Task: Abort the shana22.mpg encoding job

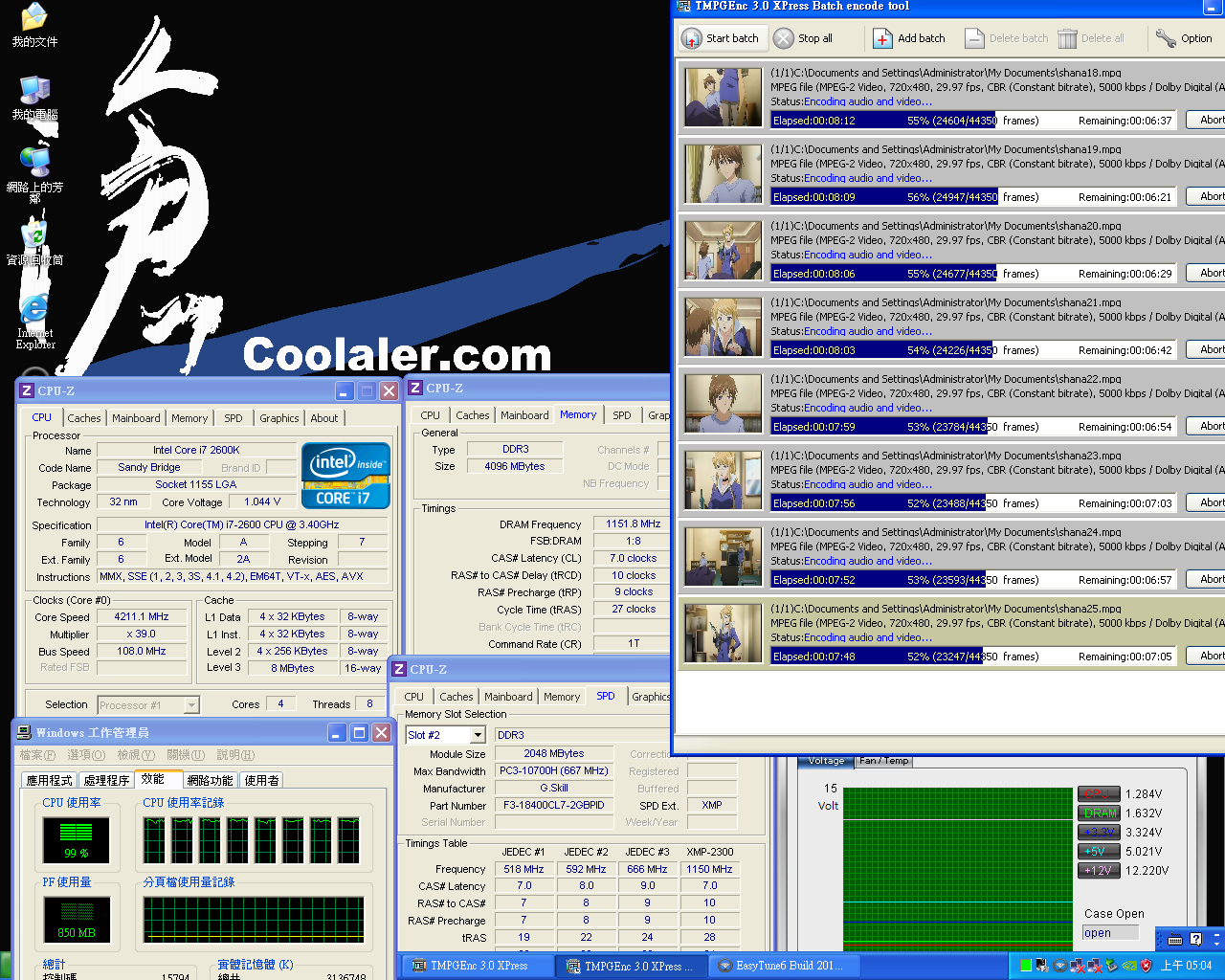Action: point(1208,426)
